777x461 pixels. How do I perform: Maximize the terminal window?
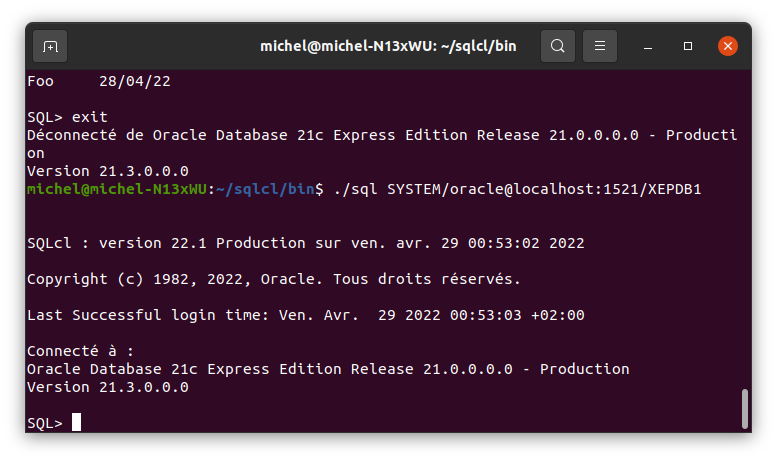tap(688, 46)
